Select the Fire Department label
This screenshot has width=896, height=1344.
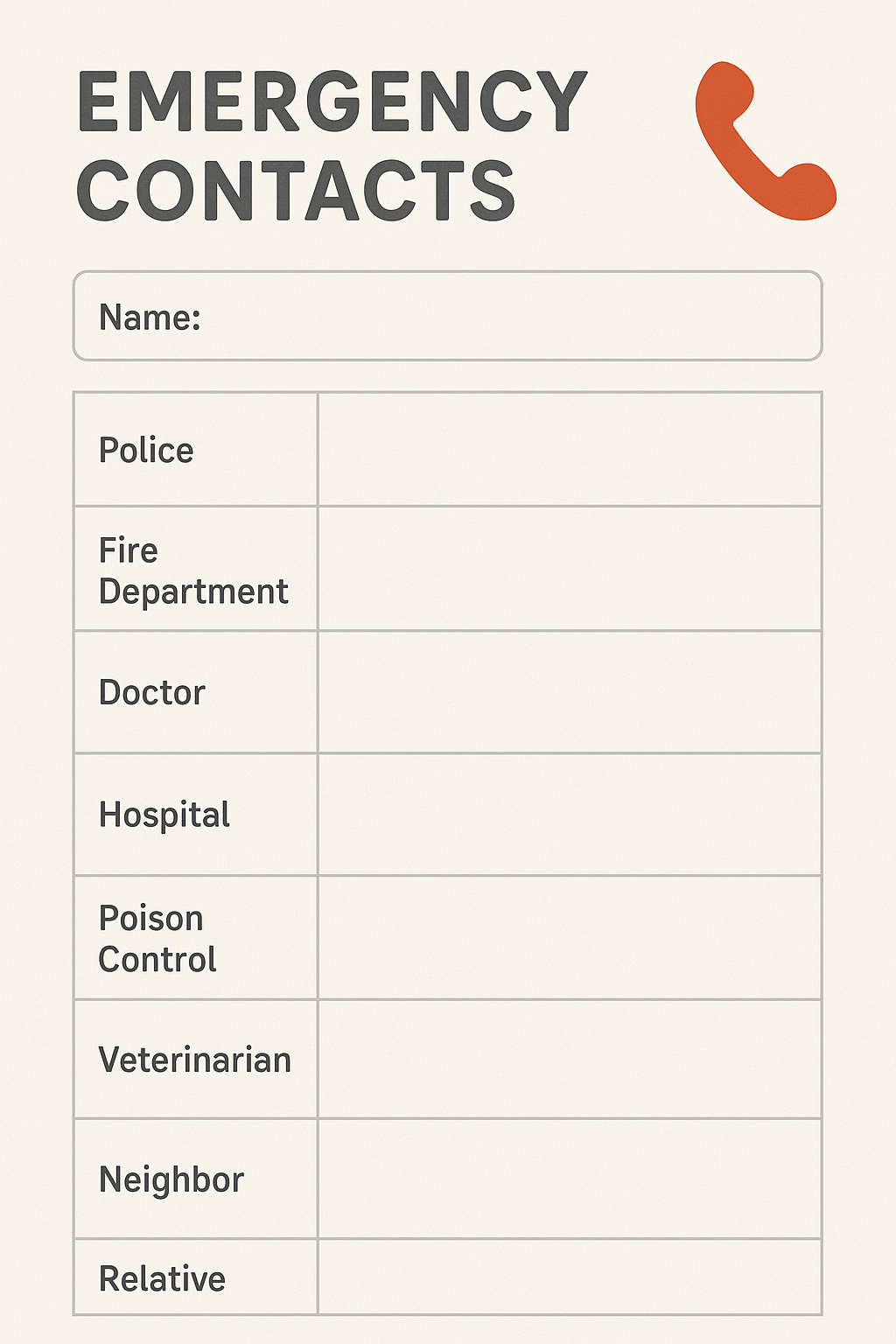coord(193,570)
